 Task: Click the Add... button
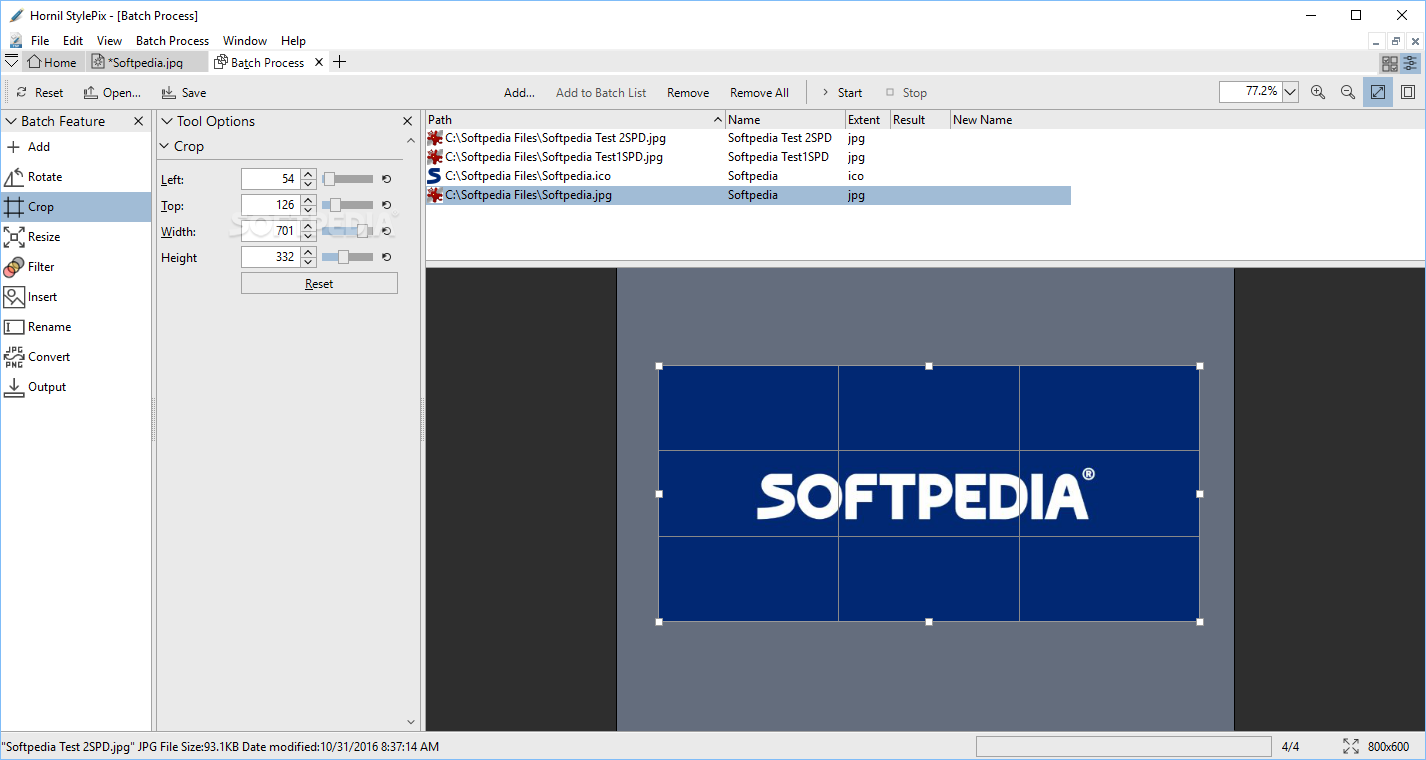(519, 92)
